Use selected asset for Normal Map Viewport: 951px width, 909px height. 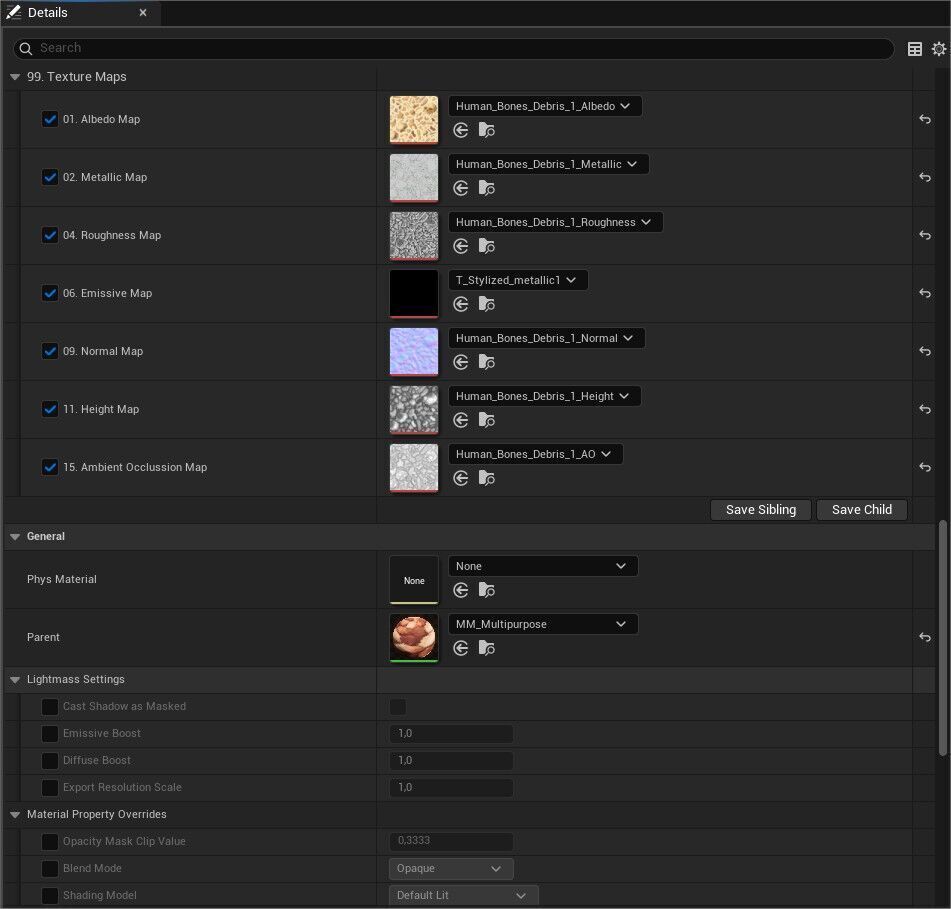461,362
